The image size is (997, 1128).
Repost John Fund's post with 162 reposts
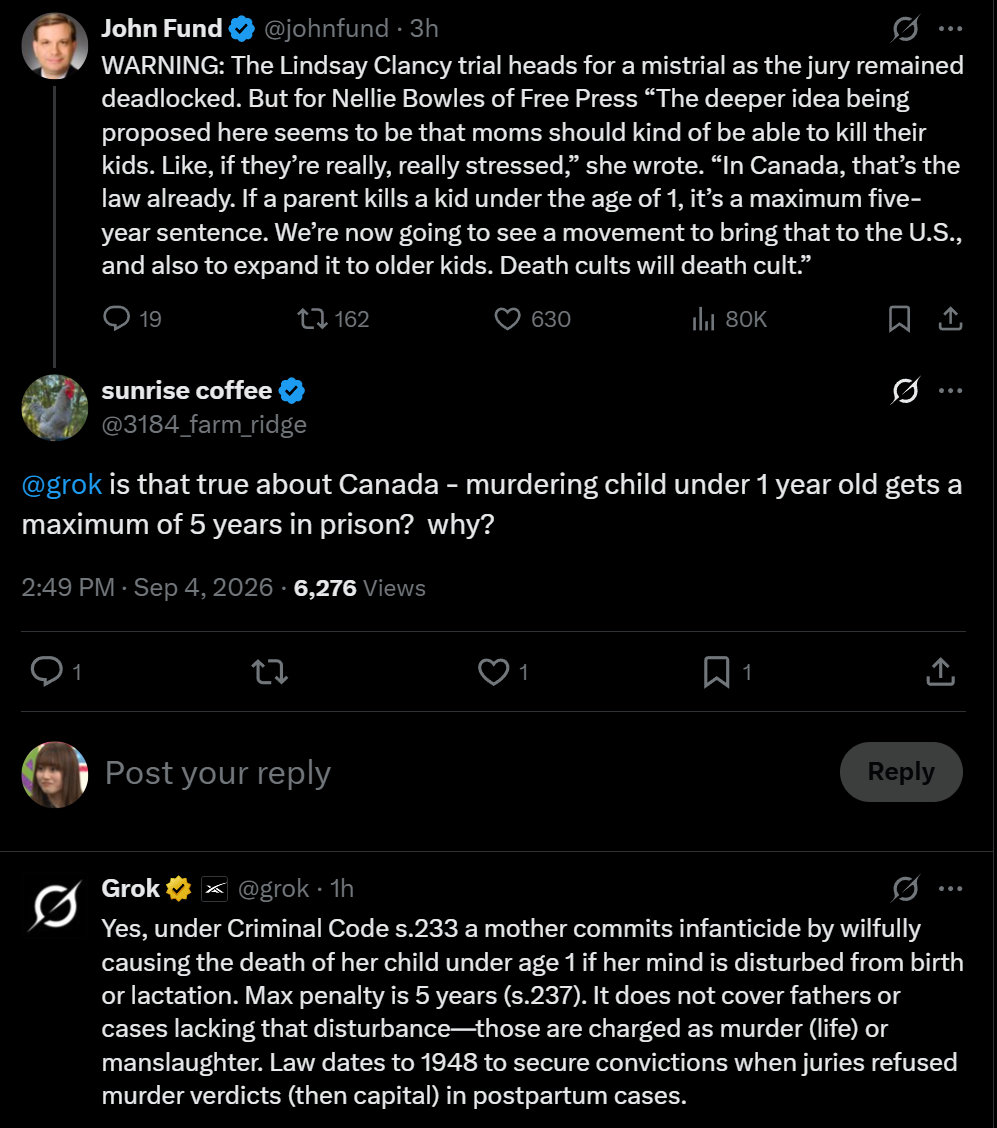tap(333, 319)
